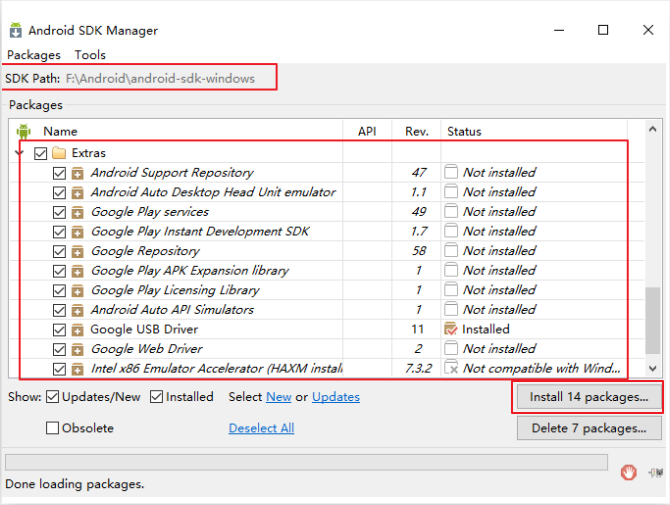The width and height of the screenshot is (670, 505).
Task: Click the Extras folder icon
Action: point(59,153)
